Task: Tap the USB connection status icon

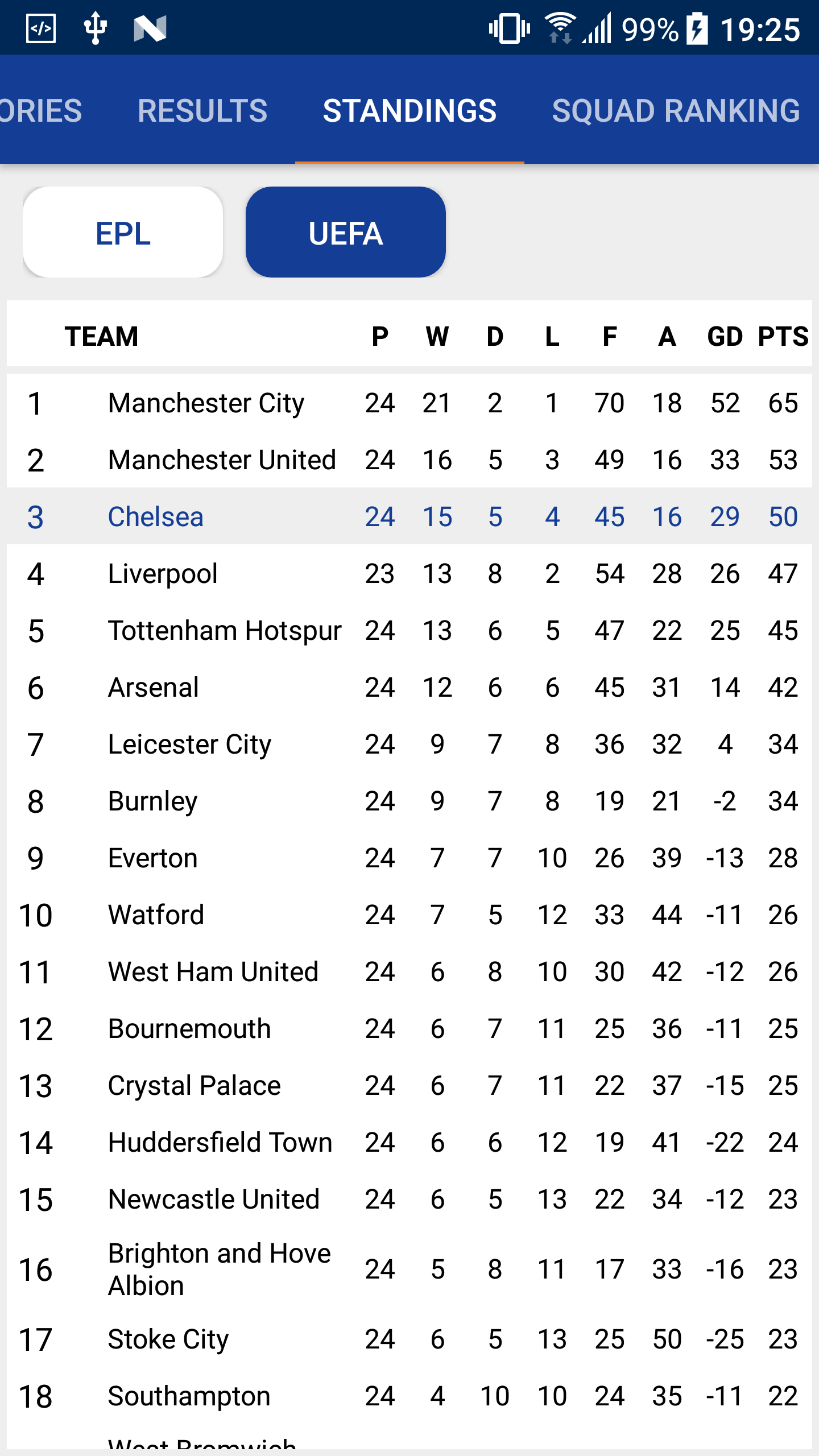Action: [95, 28]
